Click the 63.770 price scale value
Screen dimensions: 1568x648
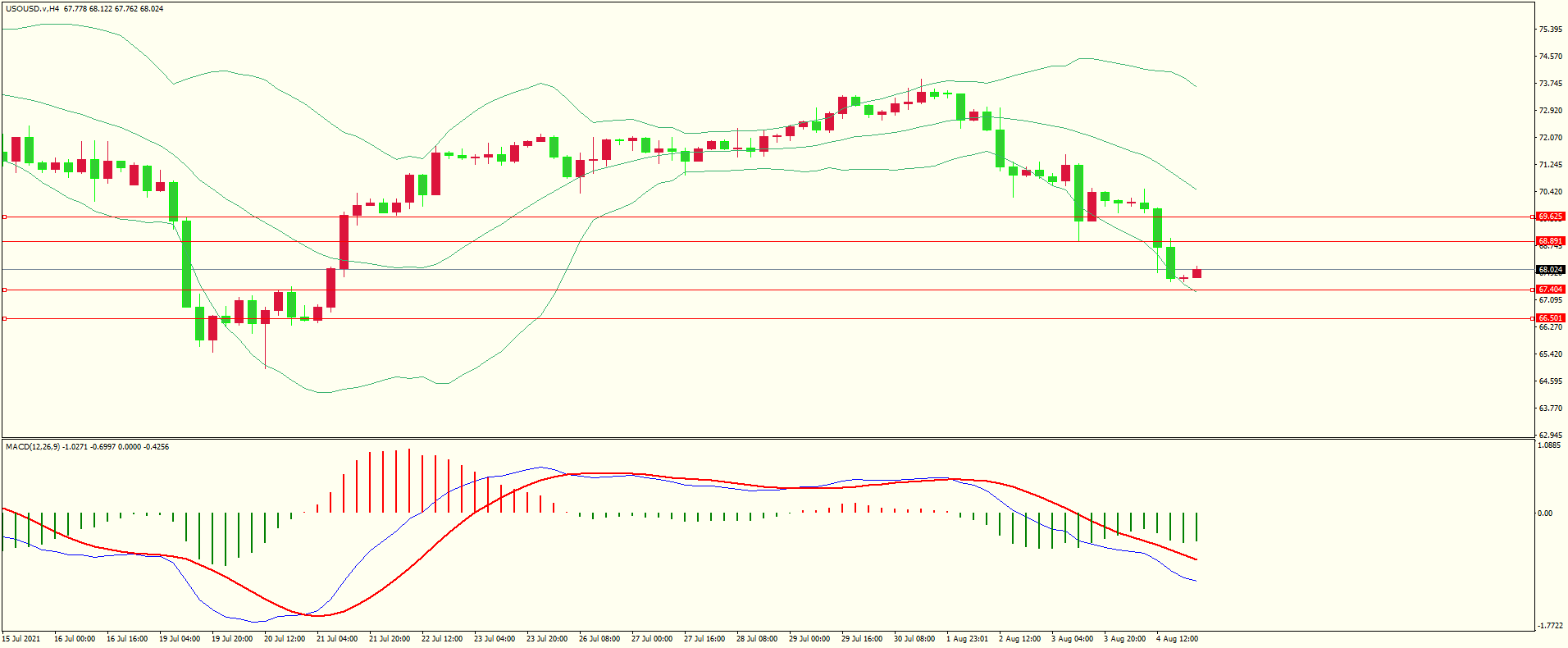click(x=1550, y=408)
